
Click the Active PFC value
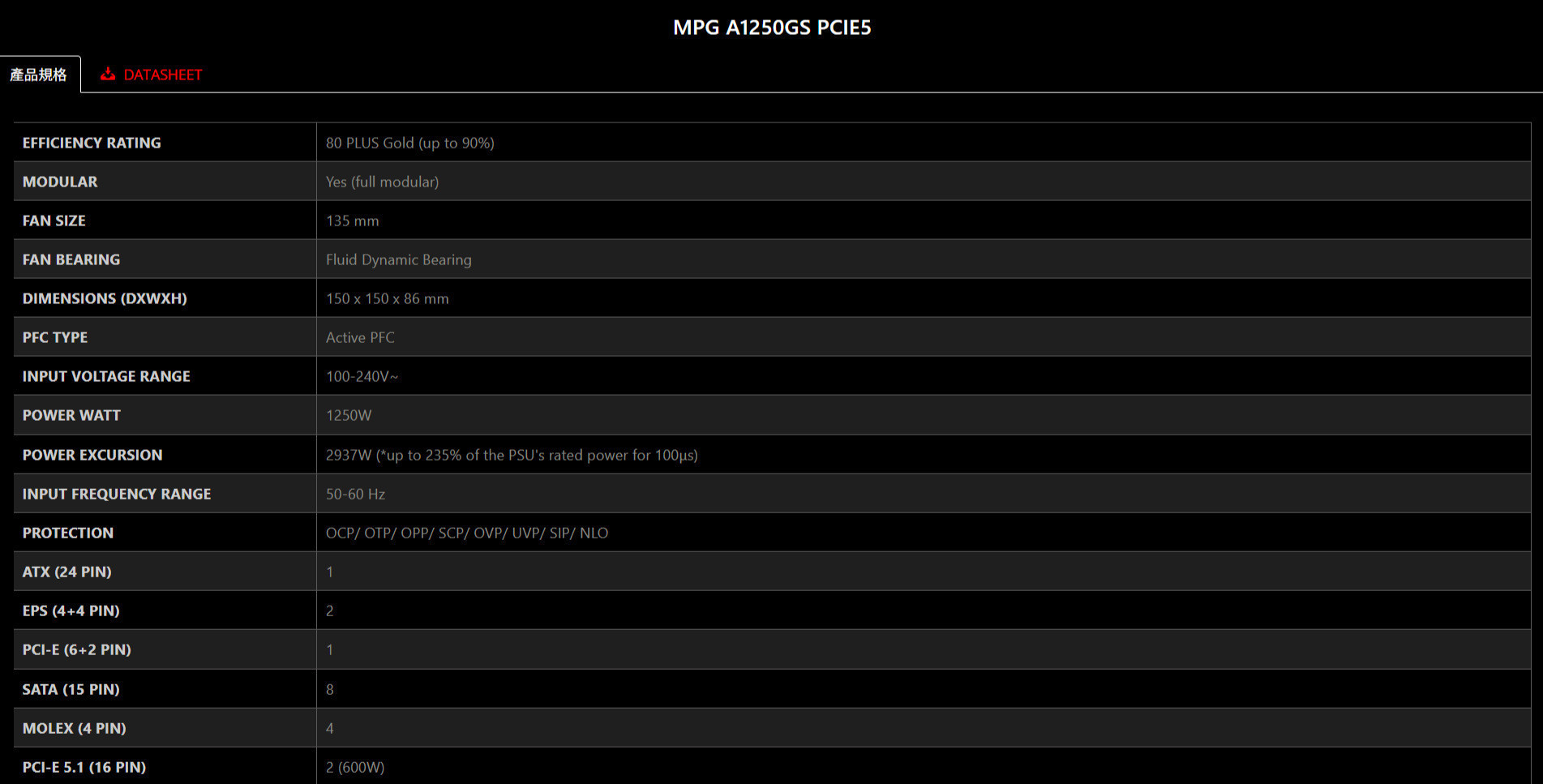[x=360, y=337]
